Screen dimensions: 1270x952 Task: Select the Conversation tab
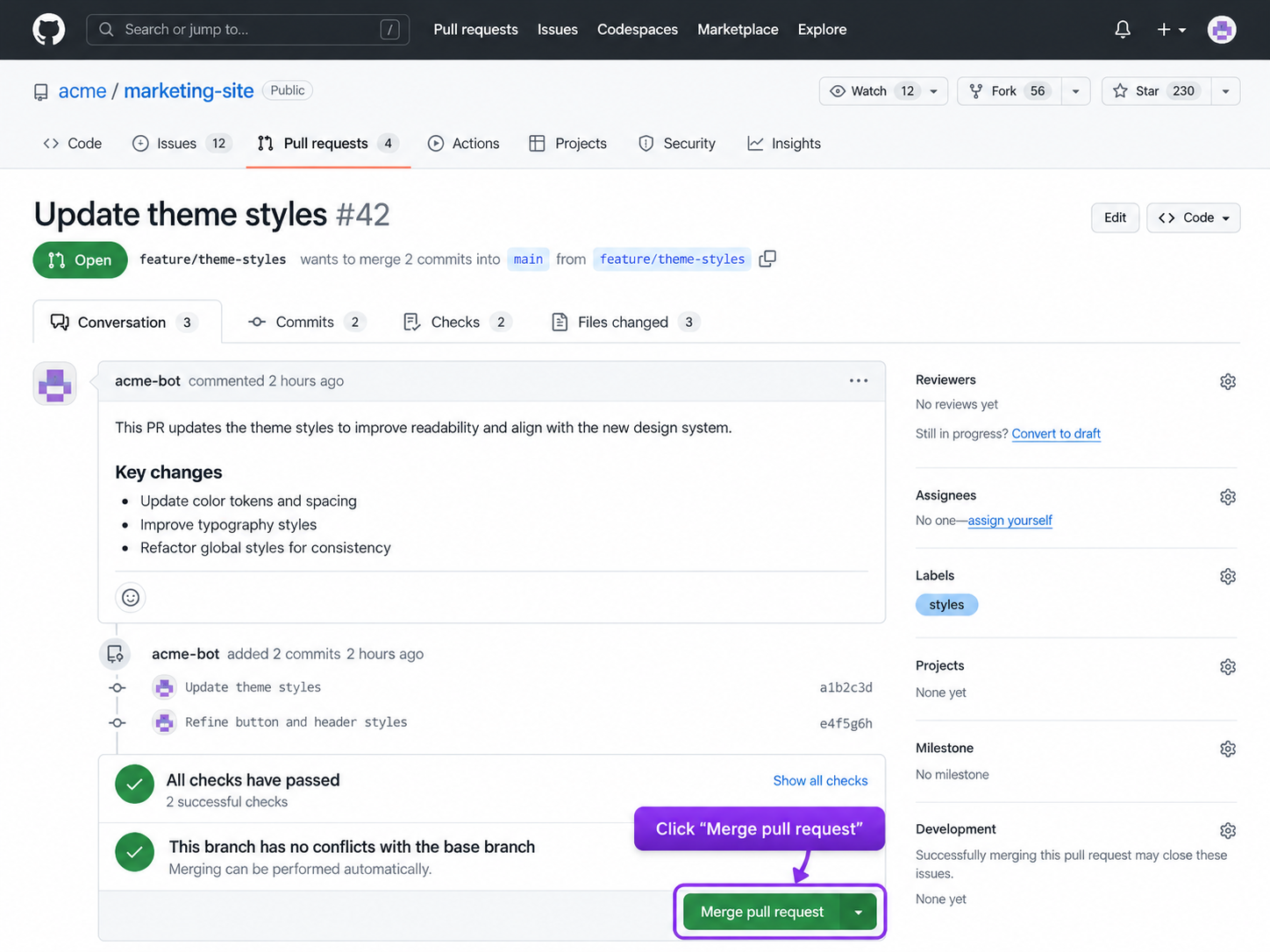click(127, 322)
